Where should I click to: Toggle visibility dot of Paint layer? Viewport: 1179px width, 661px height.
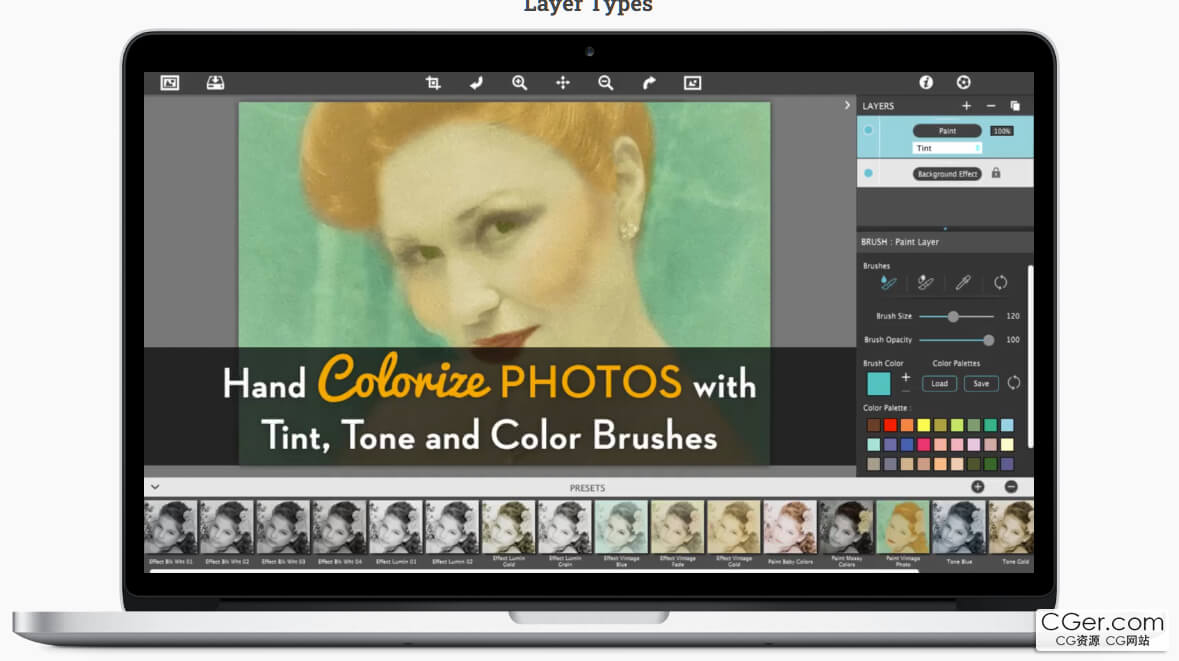click(x=868, y=130)
